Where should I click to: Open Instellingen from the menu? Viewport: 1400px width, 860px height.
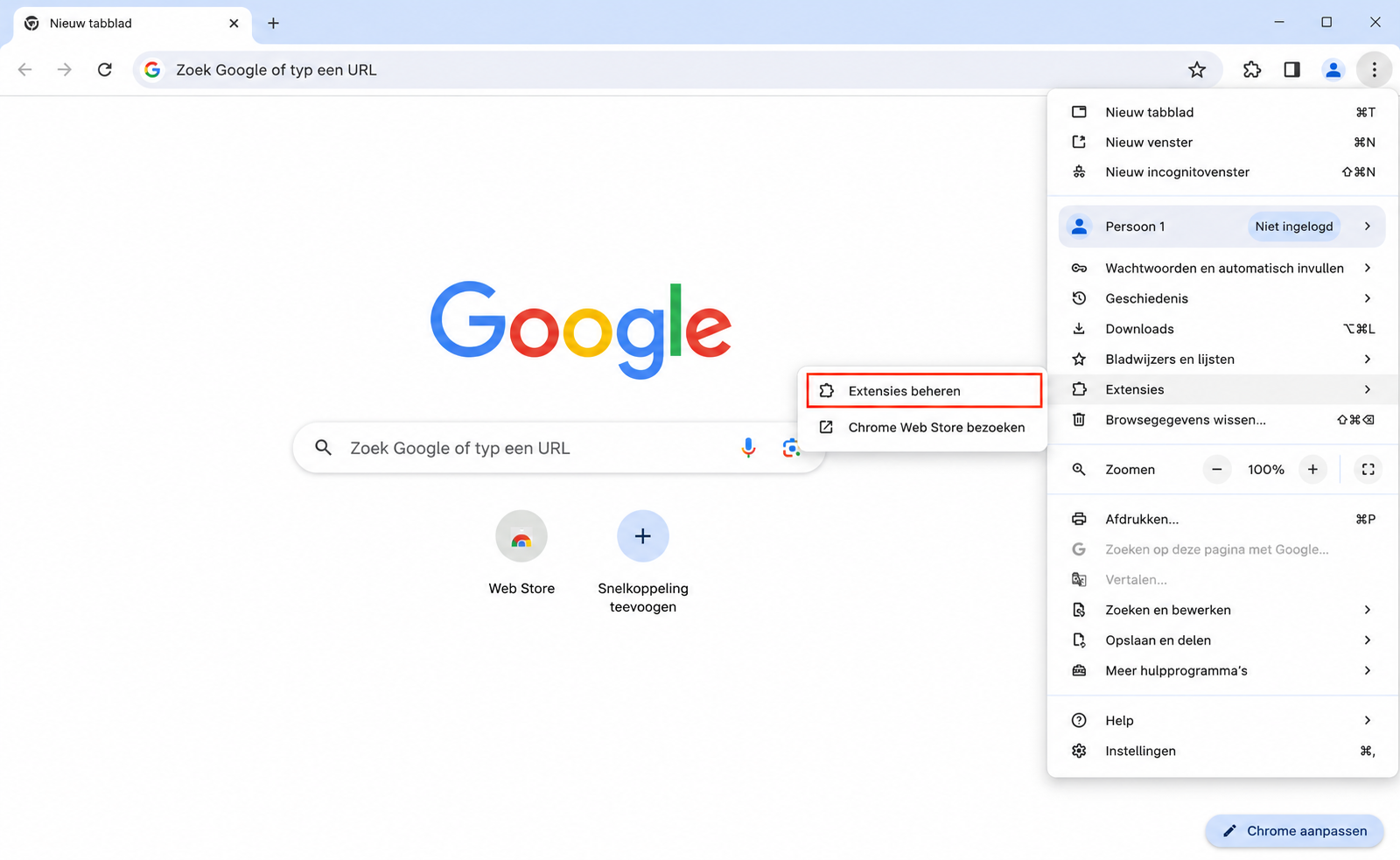point(1222,752)
